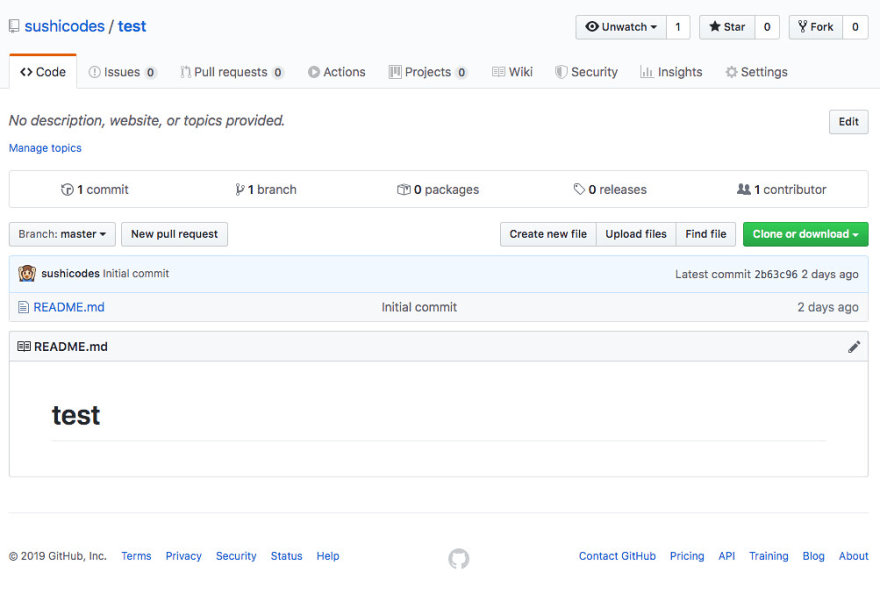
Task: Open the Pull requests tab
Action: click(232, 72)
